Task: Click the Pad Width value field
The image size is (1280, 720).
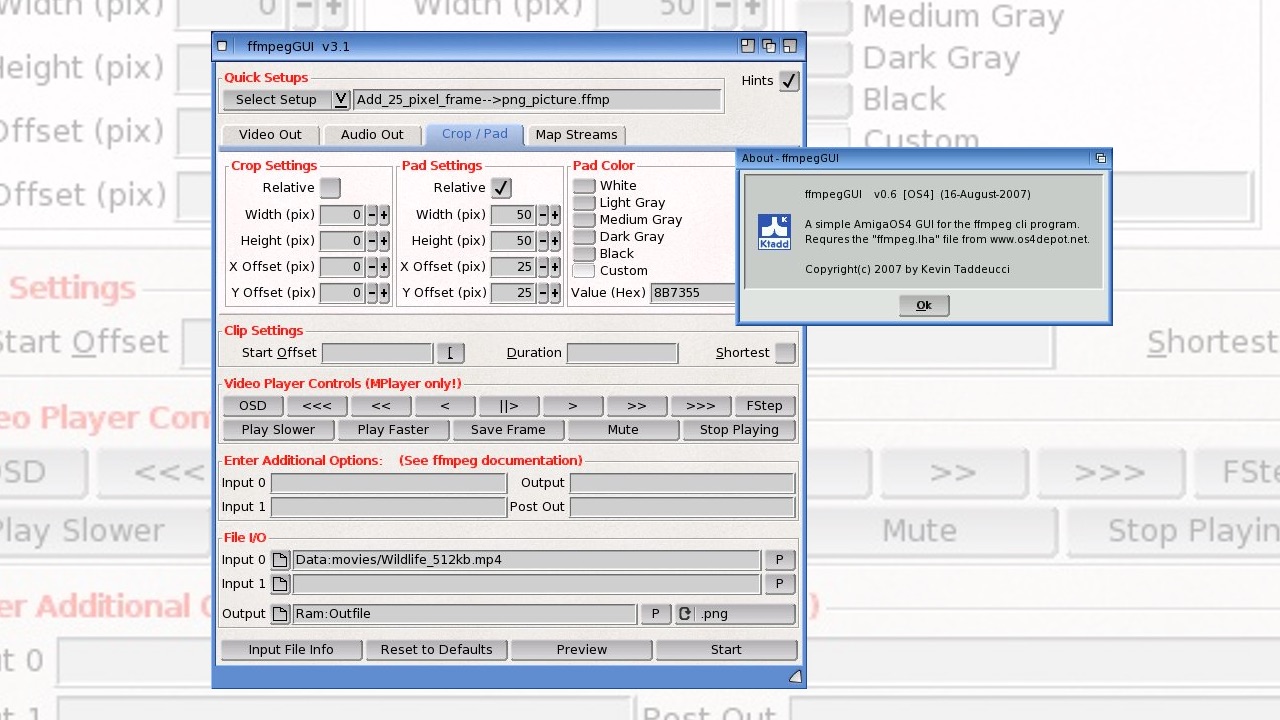Action: [x=513, y=215]
